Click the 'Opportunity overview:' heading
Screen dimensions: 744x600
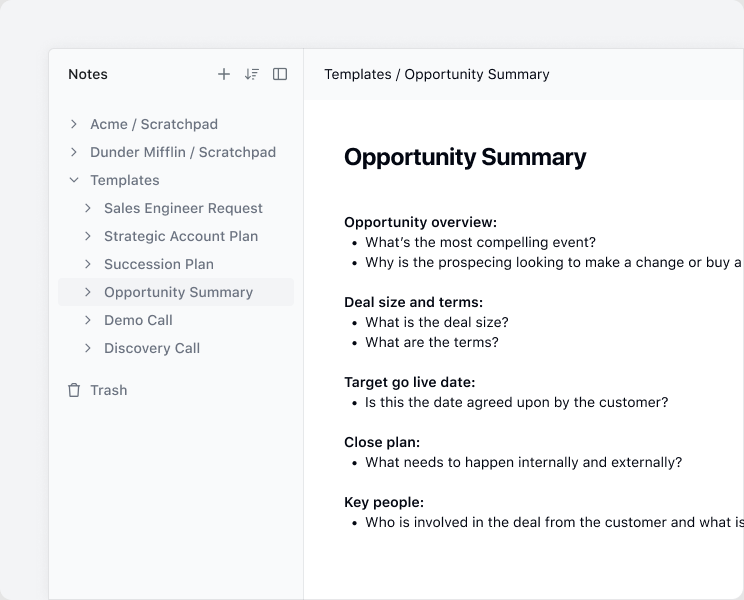click(x=420, y=222)
